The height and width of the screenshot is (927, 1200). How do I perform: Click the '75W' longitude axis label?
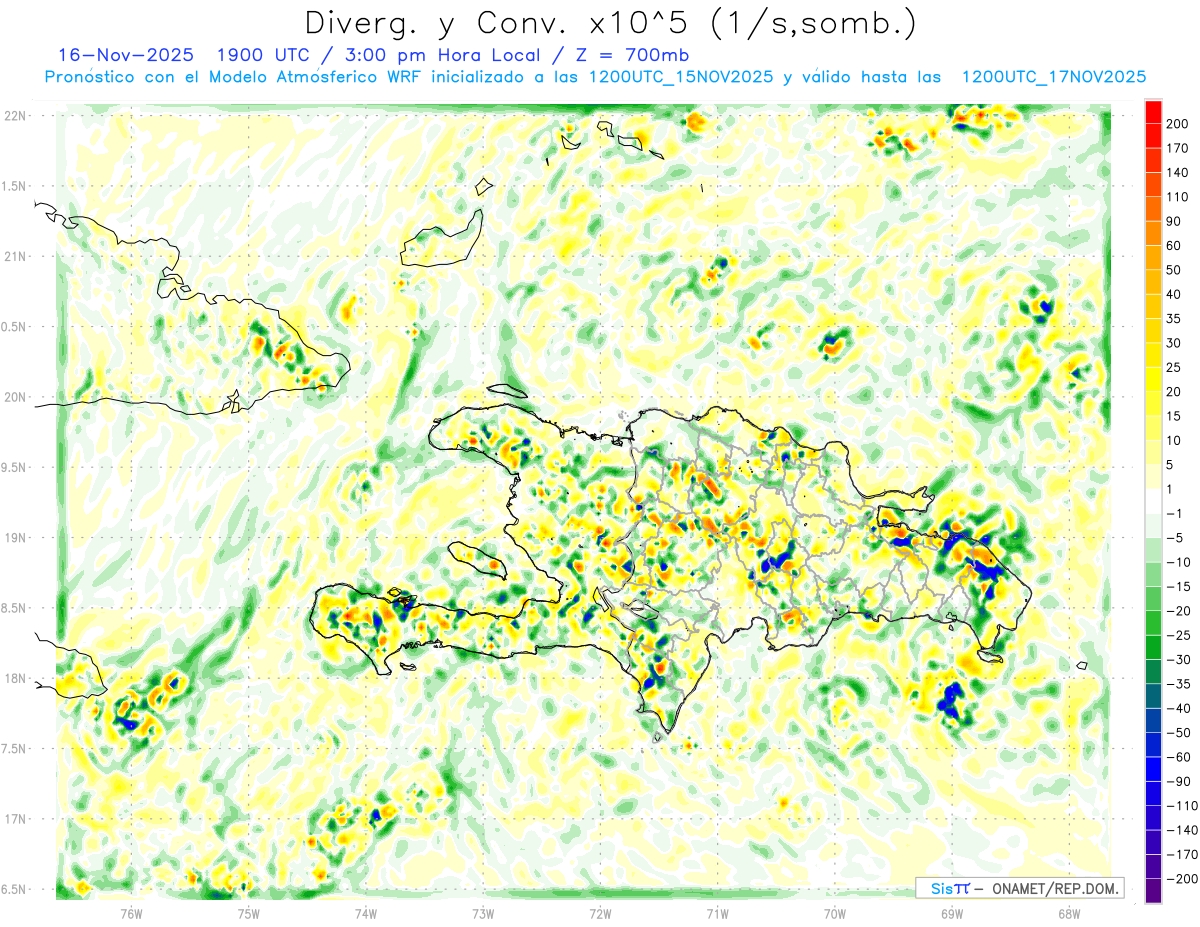click(x=248, y=913)
